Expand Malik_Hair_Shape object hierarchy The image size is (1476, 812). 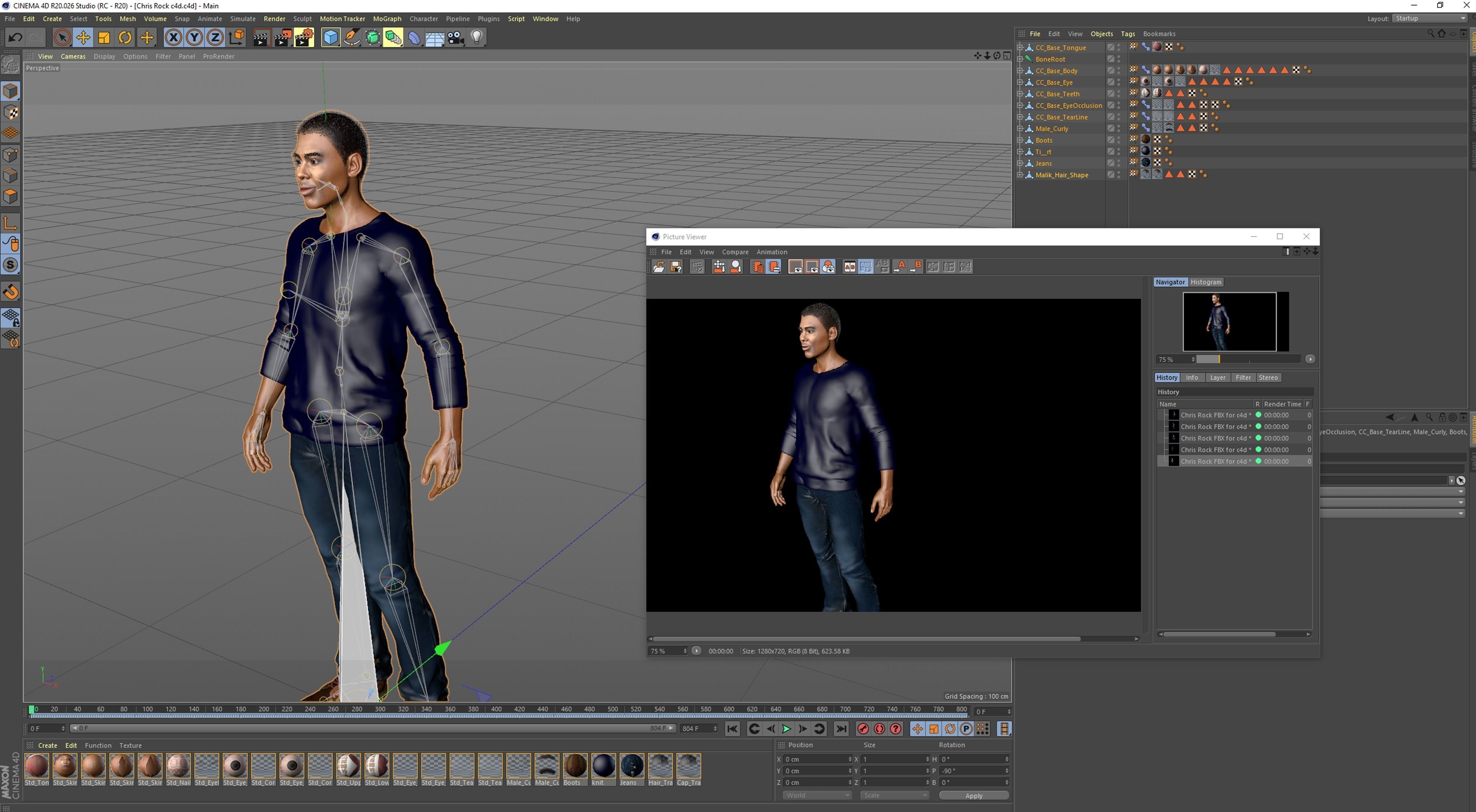1020,175
